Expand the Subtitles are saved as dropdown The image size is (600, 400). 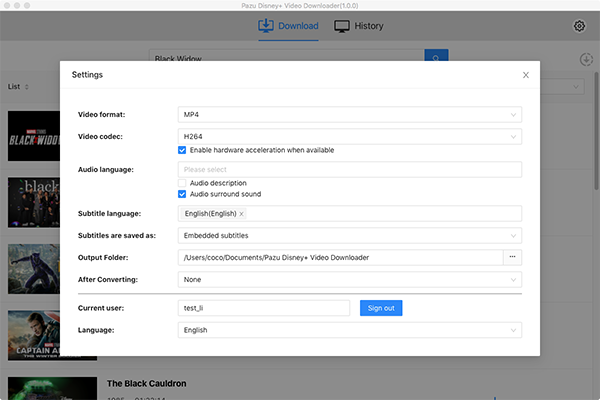(350, 235)
